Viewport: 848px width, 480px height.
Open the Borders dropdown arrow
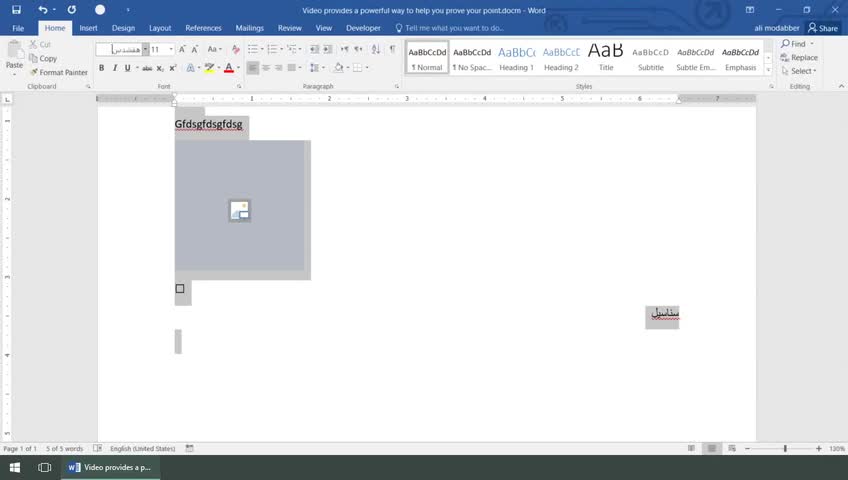click(367, 68)
